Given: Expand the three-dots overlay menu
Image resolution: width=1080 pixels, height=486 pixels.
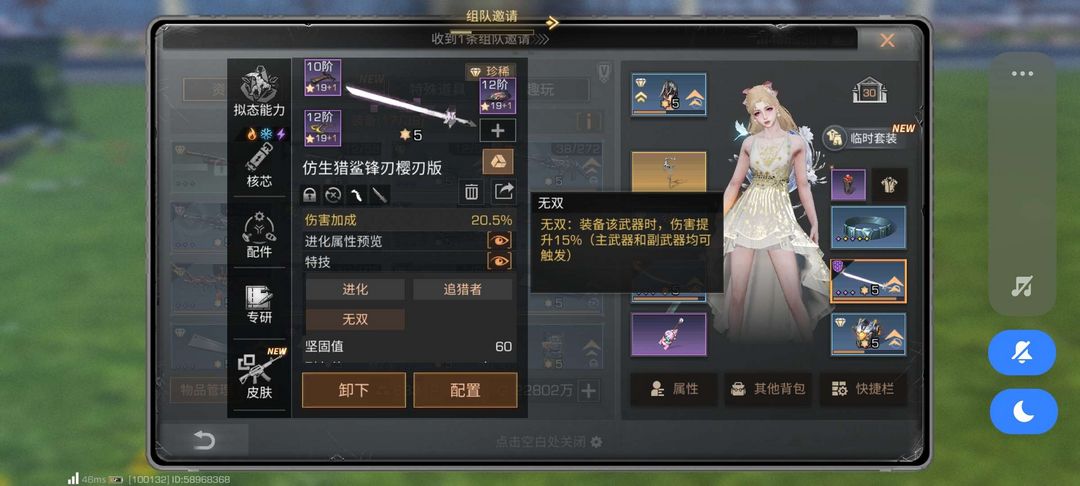Looking at the screenshot, I should pyautogui.click(x=1022, y=74).
